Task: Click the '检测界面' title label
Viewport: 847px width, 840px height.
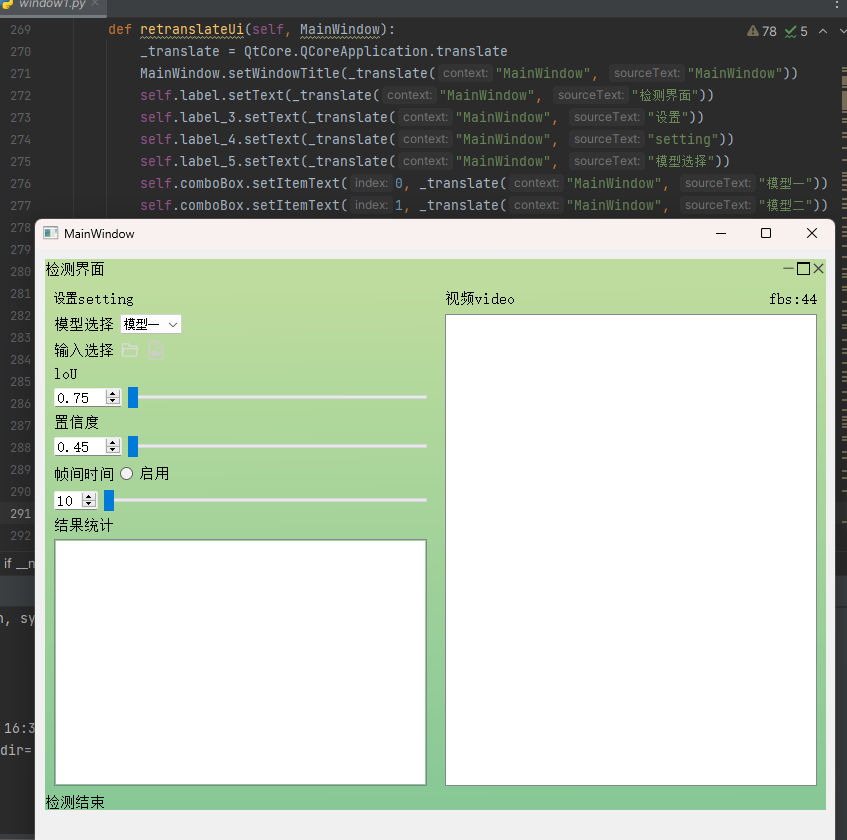Action: click(75, 269)
